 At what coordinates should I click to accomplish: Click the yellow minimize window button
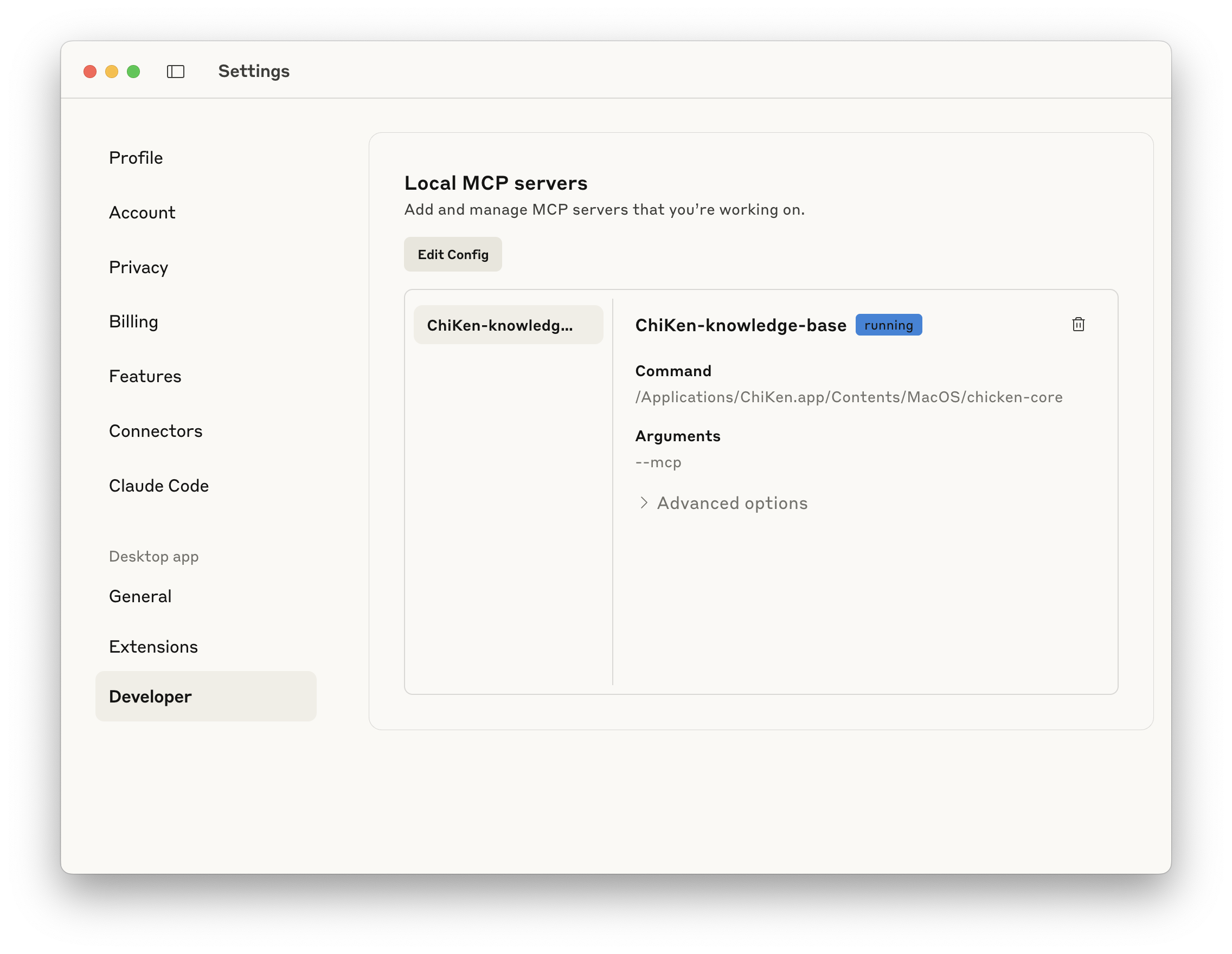click(112, 72)
